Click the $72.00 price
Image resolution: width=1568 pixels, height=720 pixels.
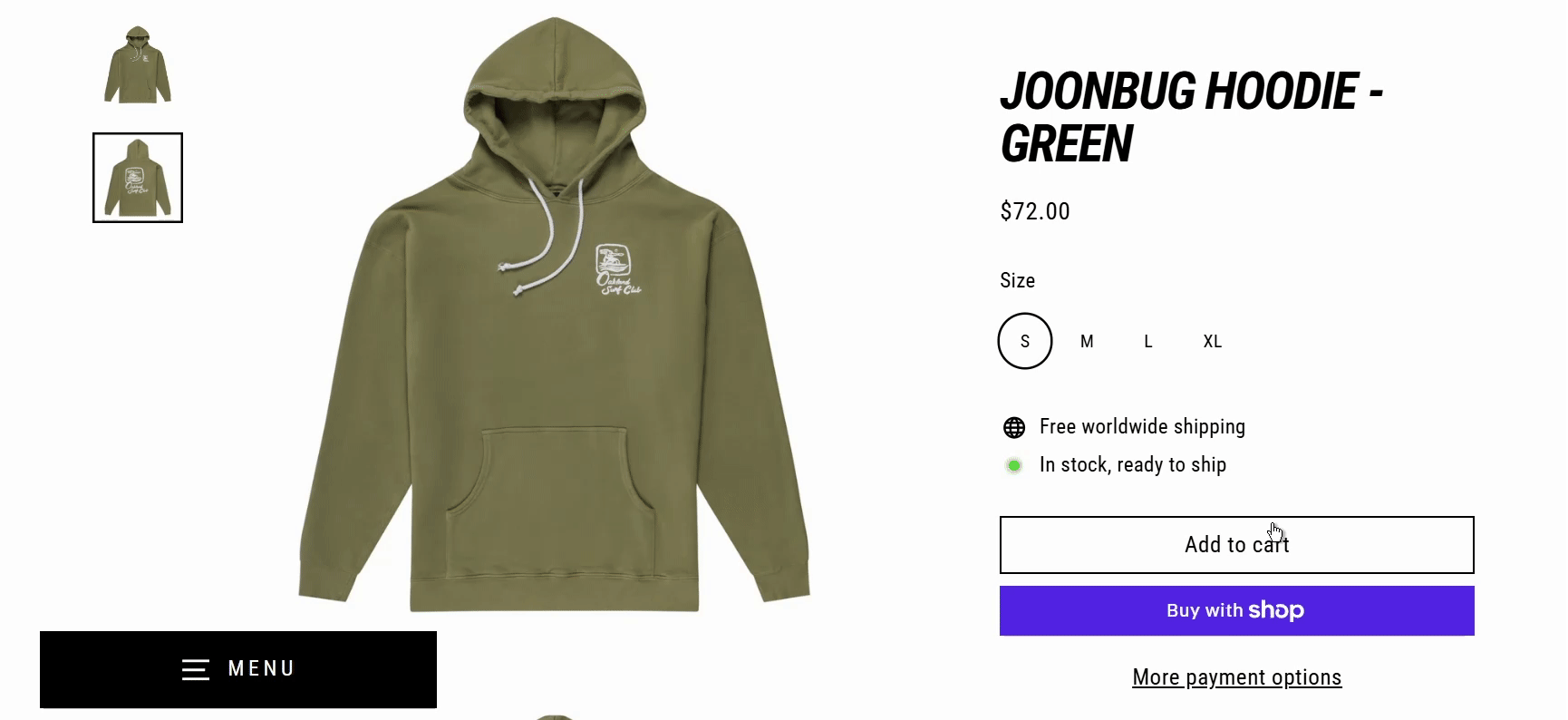[1035, 211]
